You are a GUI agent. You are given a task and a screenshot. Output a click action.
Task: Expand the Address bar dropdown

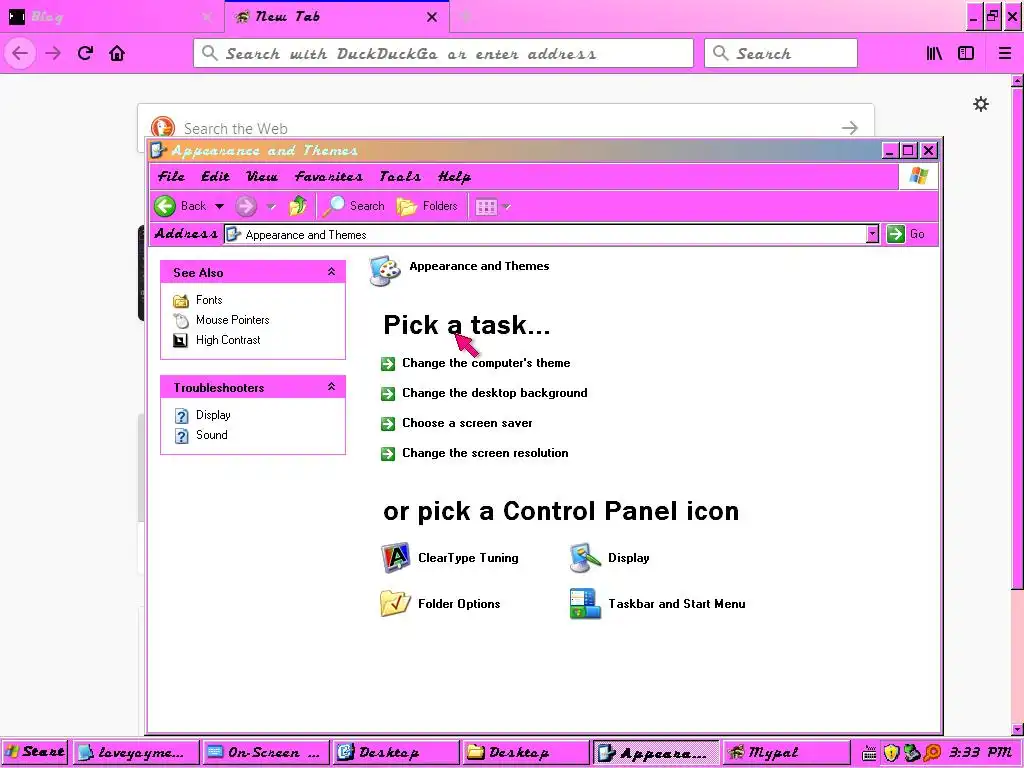point(872,234)
